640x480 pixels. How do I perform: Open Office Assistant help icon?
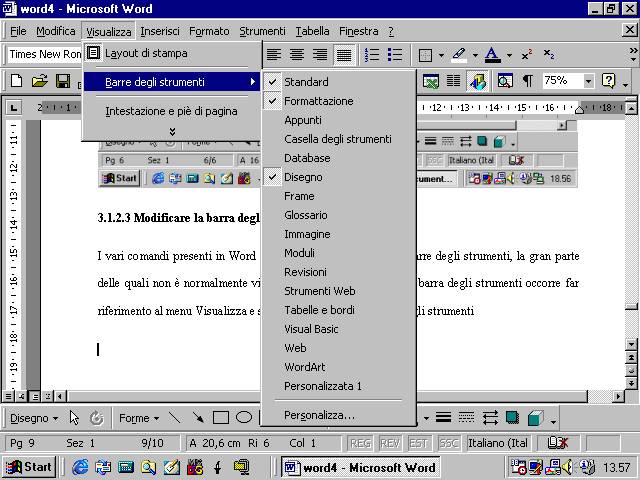pos(608,81)
